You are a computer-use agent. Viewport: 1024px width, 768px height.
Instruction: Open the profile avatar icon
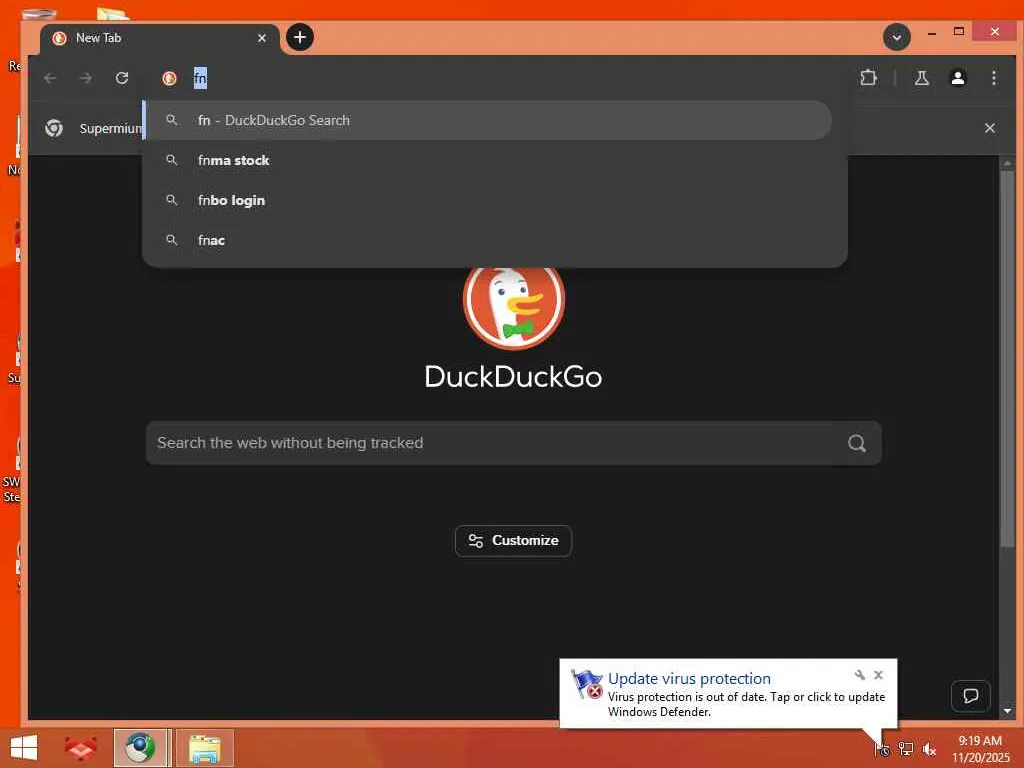(x=957, y=78)
